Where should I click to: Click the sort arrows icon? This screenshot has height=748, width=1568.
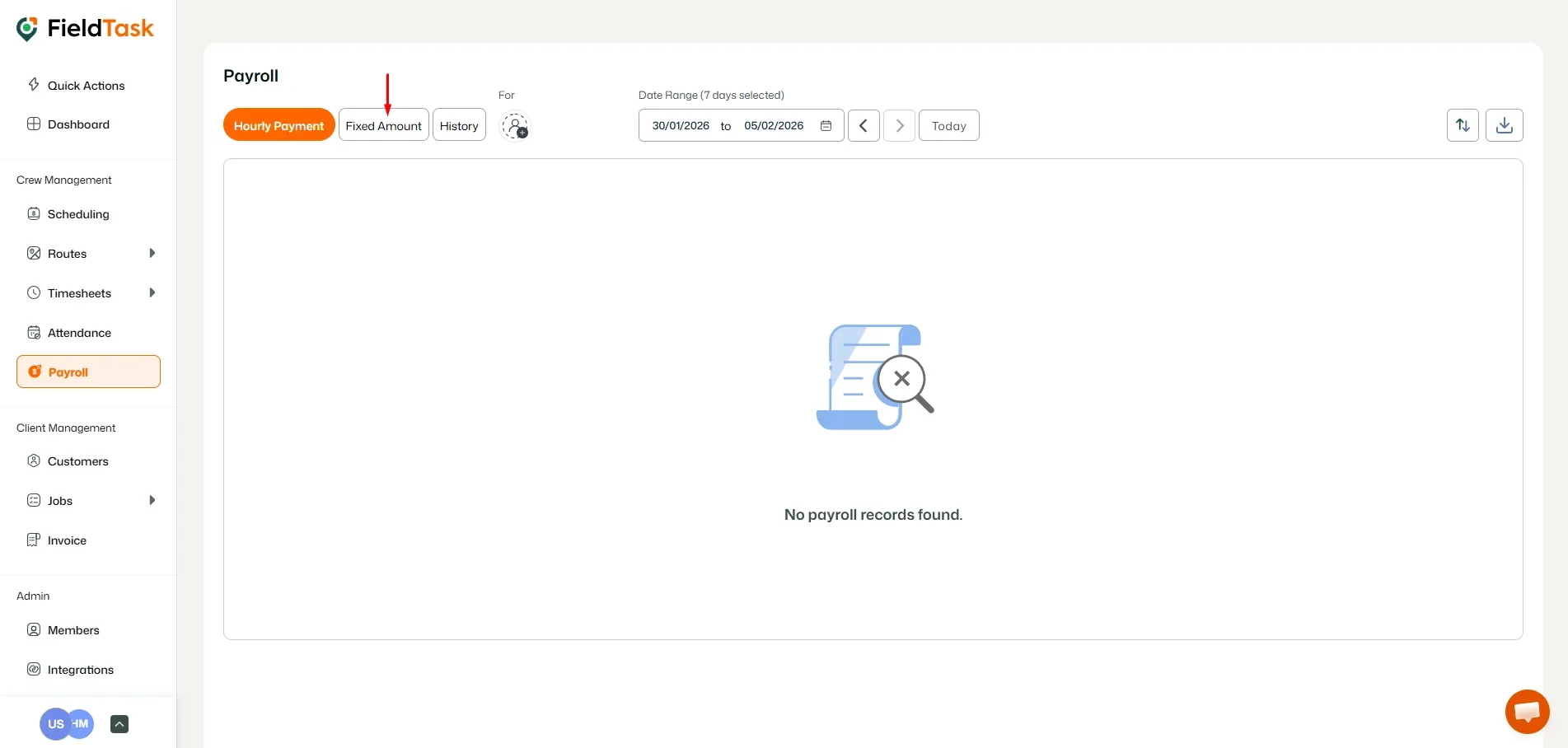(1463, 125)
